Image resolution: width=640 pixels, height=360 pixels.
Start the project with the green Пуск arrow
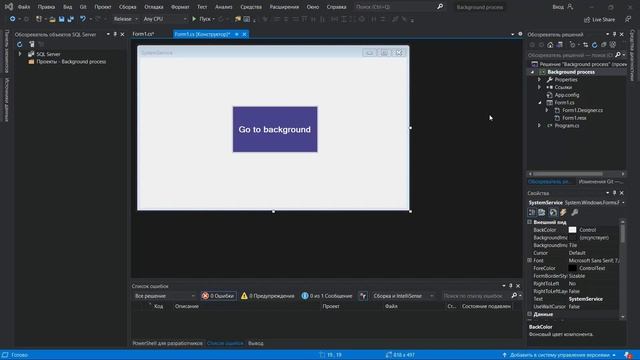click(194, 19)
